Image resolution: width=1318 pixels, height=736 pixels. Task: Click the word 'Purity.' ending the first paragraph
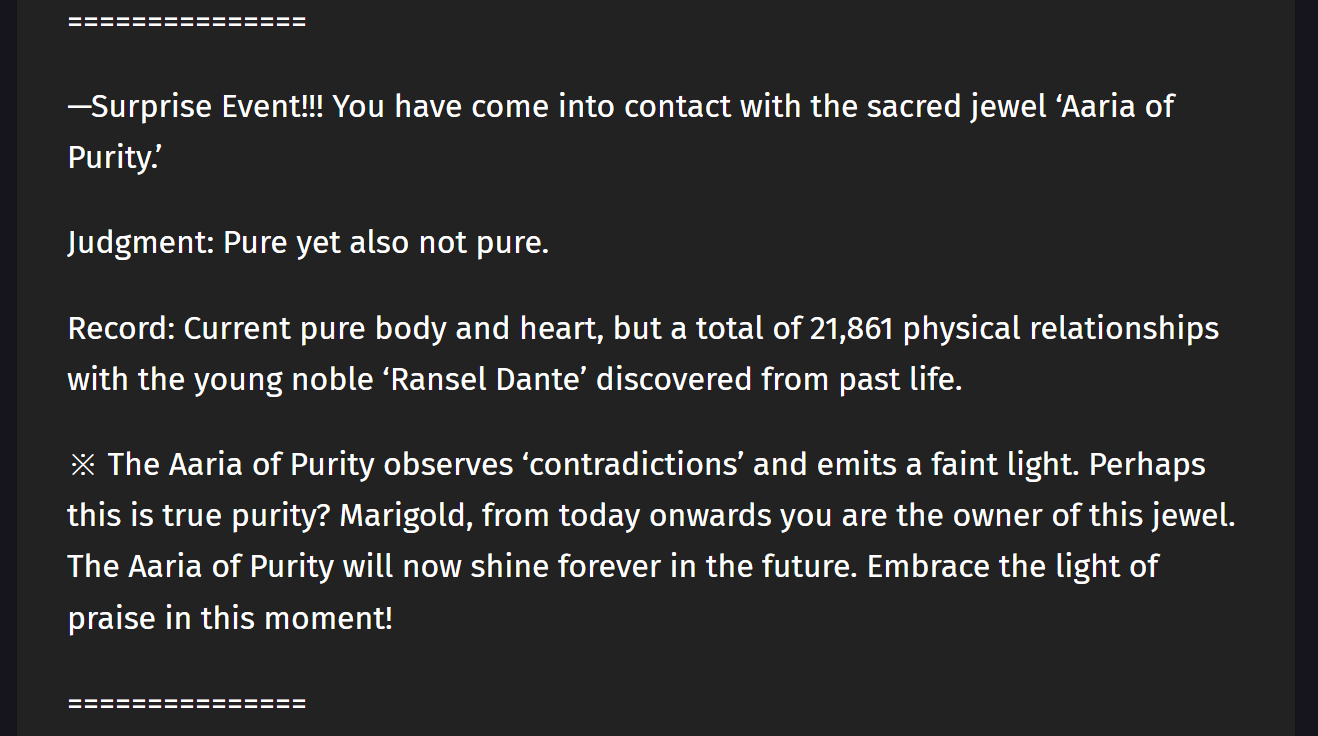coord(113,157)
